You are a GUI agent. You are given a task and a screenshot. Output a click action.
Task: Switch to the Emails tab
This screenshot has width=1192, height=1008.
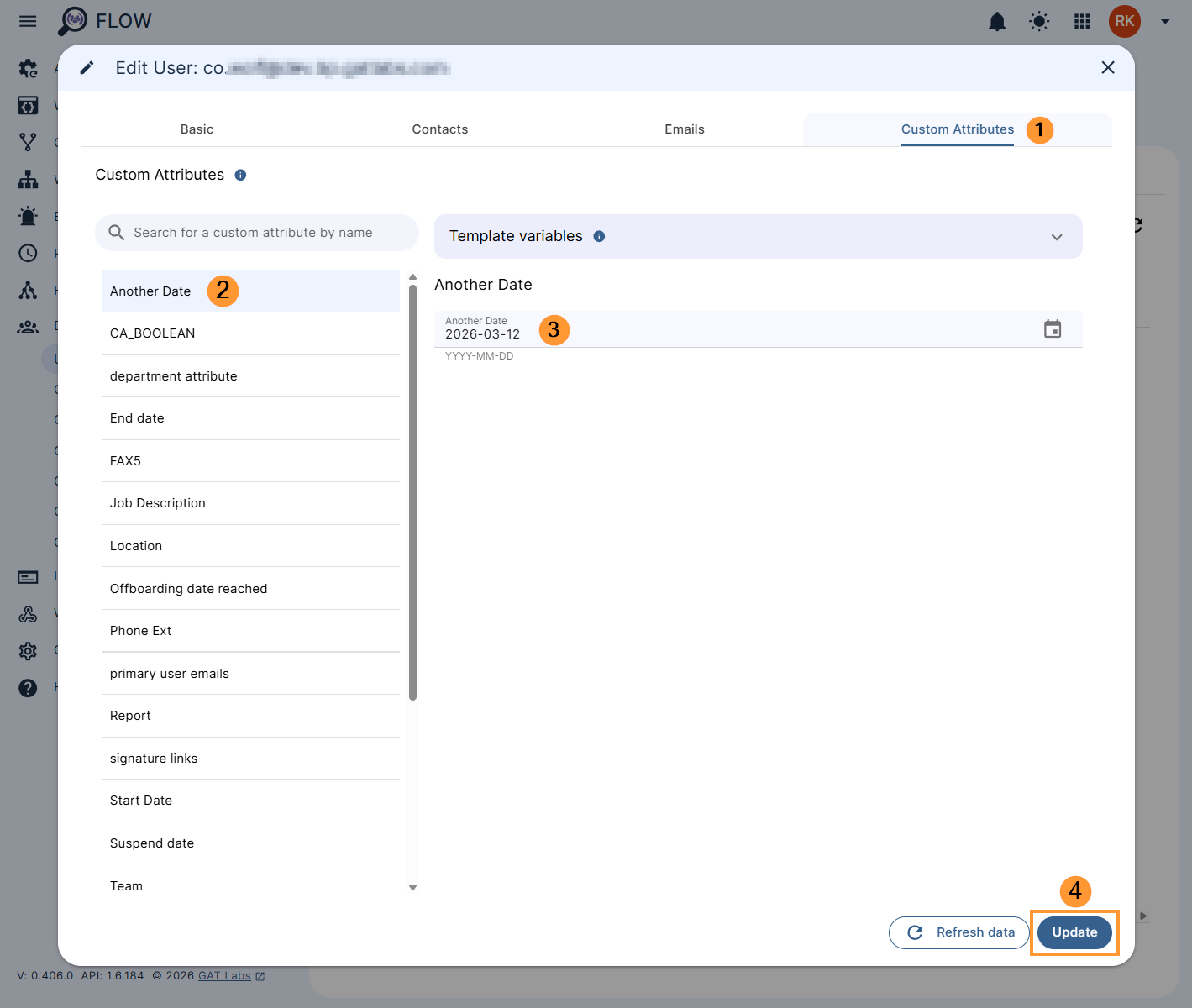(x=685, y=129)
